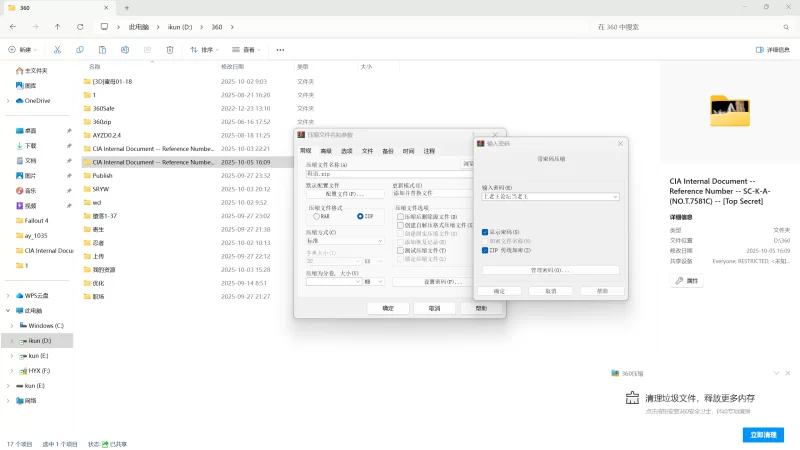The width and height of the screenshot is (800, 450).
Task: Click the Delete trash bin icon
Action: click(x=171, y=49)
